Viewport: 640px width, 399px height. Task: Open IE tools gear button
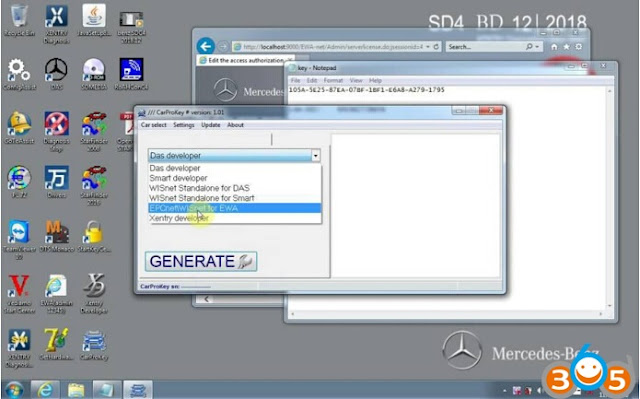pos(579,47)
